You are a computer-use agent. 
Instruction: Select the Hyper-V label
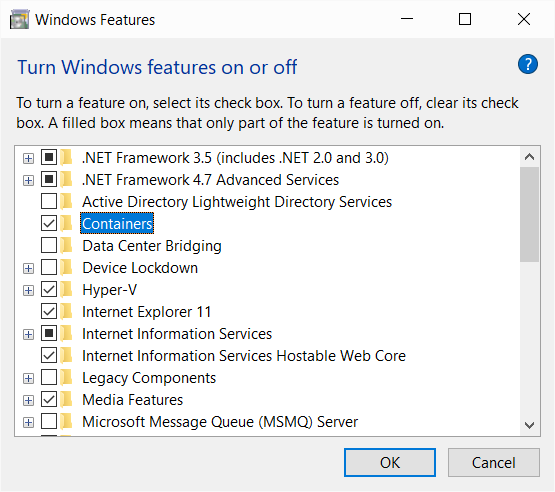(x=109, y=290)
